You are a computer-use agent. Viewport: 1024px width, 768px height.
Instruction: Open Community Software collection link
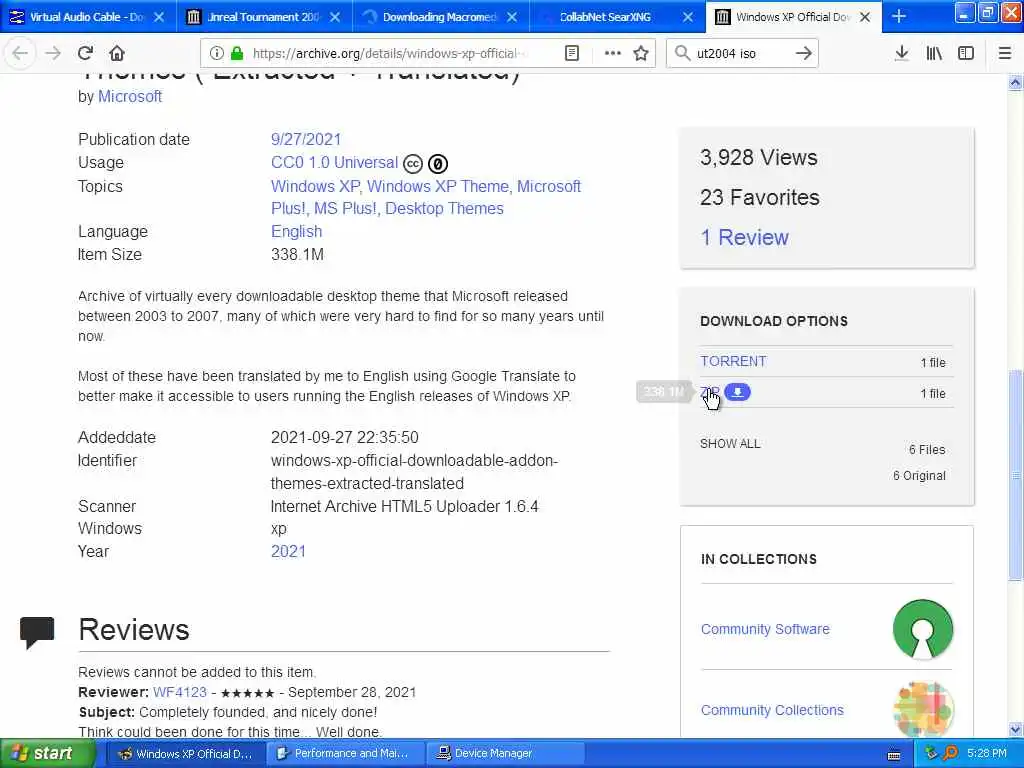[x=765, y=629]
